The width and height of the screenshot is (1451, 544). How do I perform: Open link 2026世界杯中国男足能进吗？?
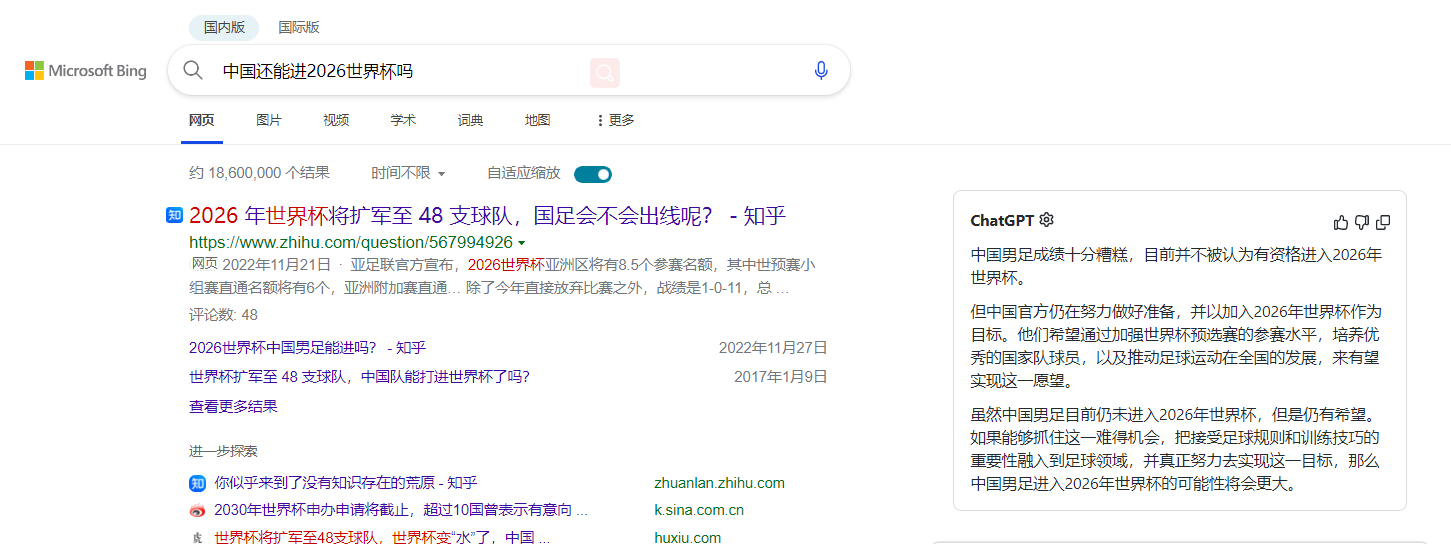point(307,348)
